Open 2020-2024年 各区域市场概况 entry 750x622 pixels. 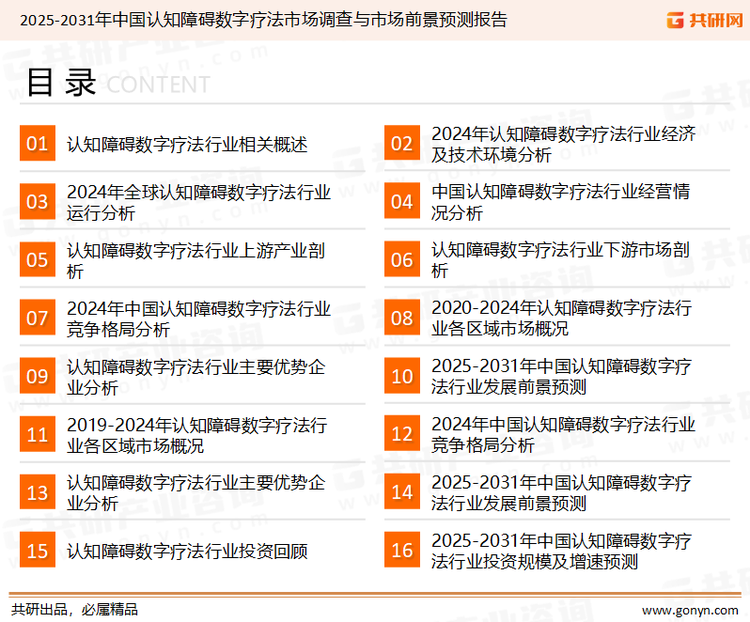[560, 318]
